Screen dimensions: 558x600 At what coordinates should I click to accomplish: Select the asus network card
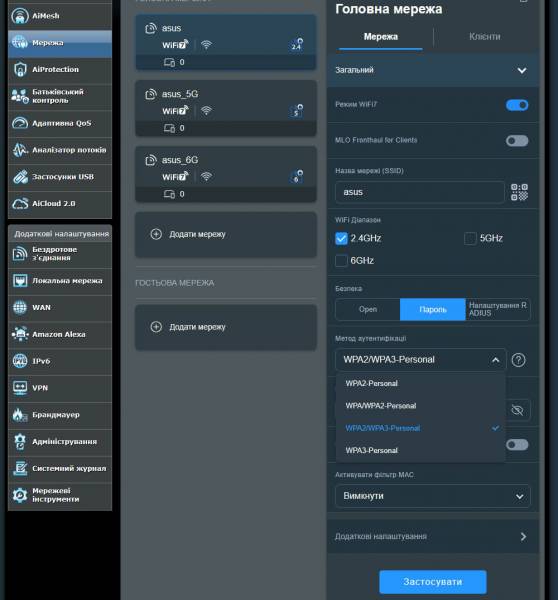tap(226, 43)
